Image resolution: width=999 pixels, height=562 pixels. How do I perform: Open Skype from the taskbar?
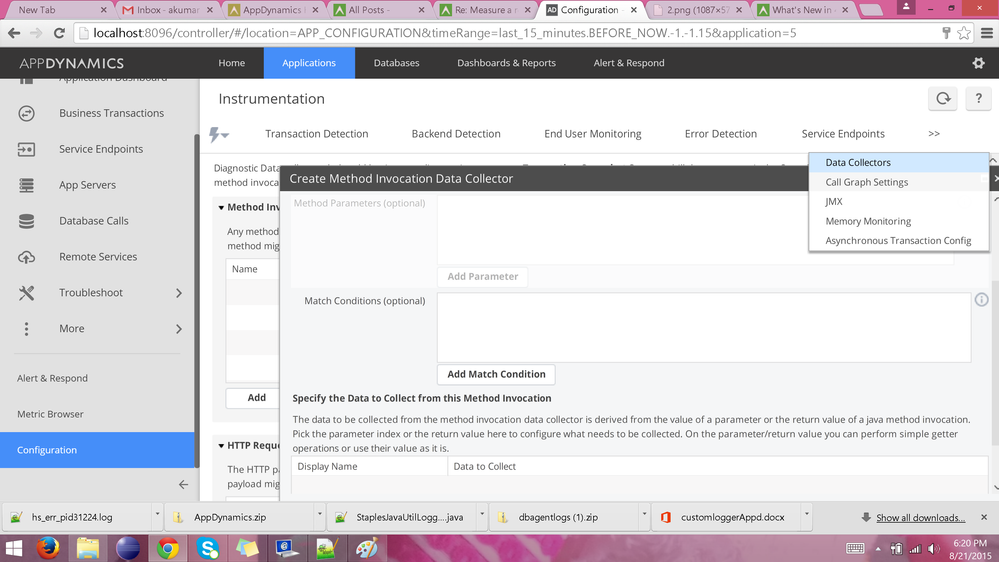tap(208, 549)
